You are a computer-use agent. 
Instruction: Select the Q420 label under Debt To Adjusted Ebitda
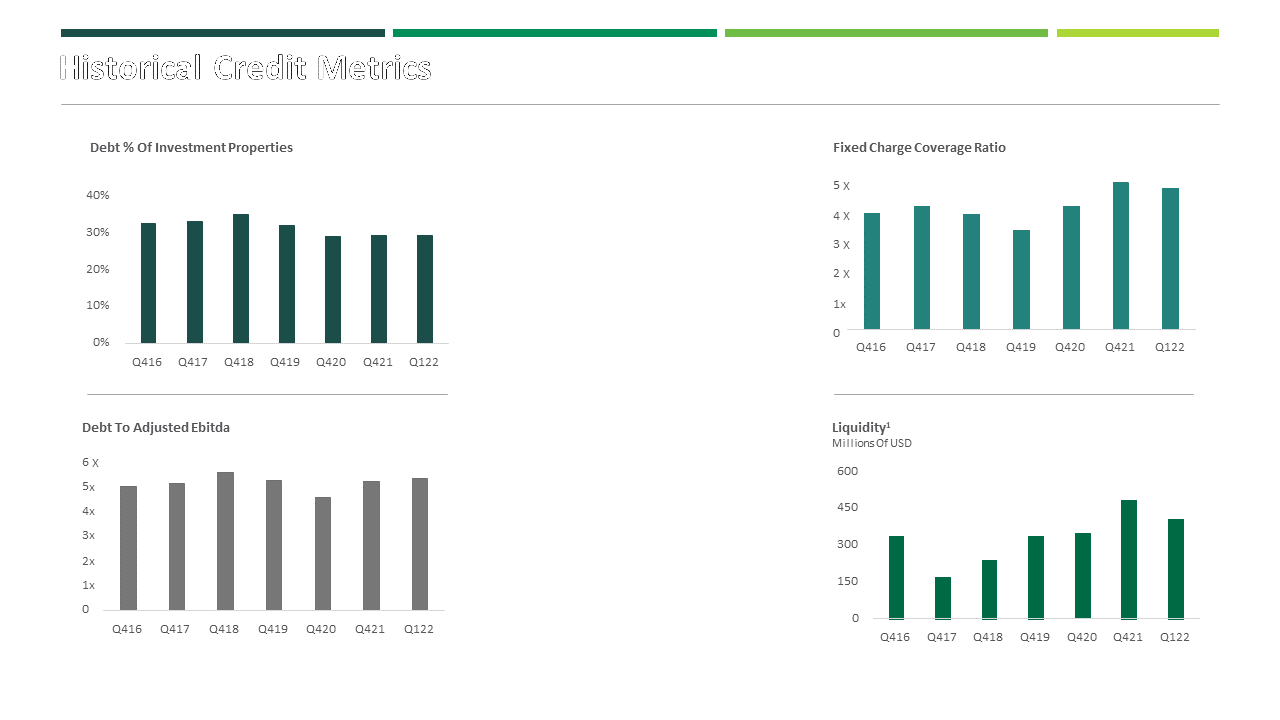321,629
